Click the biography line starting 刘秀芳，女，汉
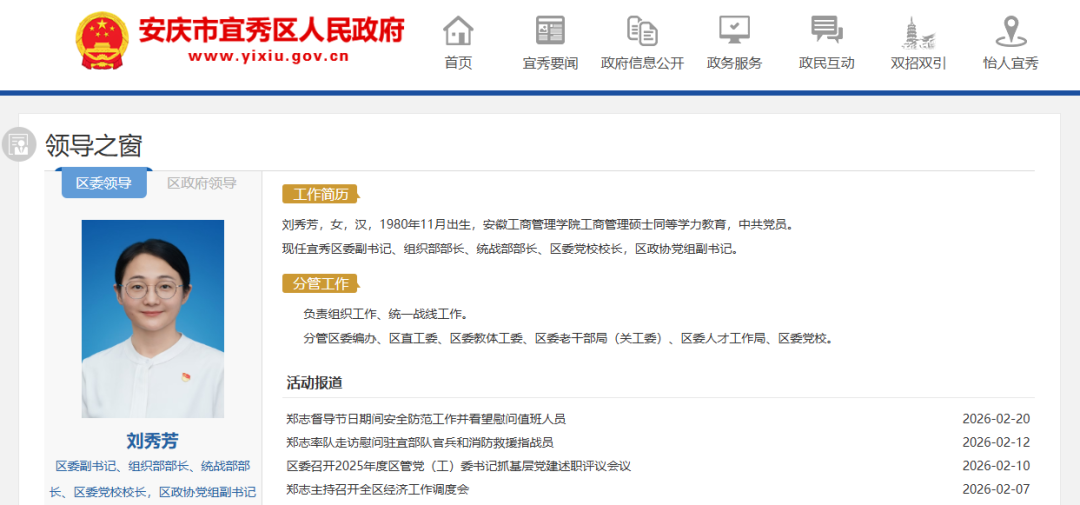Image resolution: width=1080 pixels, height=505 pixels. pyautogui.click(x=538, y=225)
